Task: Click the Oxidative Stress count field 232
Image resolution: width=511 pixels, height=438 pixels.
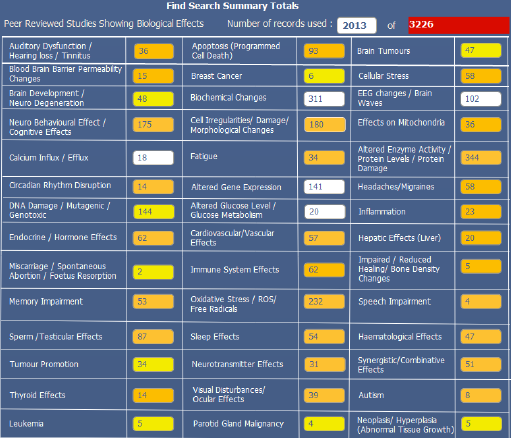Action: click(x=324, y=301)
